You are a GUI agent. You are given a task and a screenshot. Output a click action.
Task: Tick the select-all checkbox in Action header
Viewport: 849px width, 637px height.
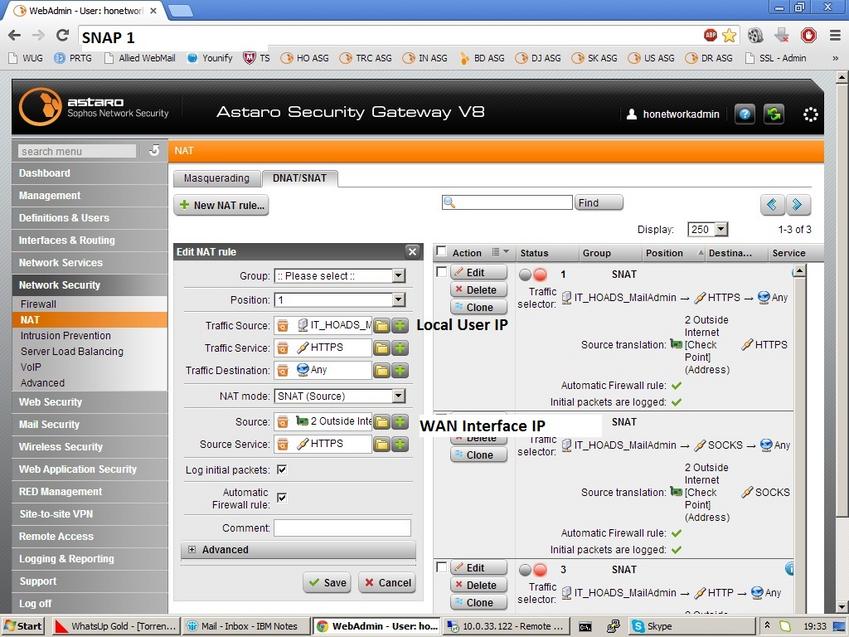(x=441, y=251)
